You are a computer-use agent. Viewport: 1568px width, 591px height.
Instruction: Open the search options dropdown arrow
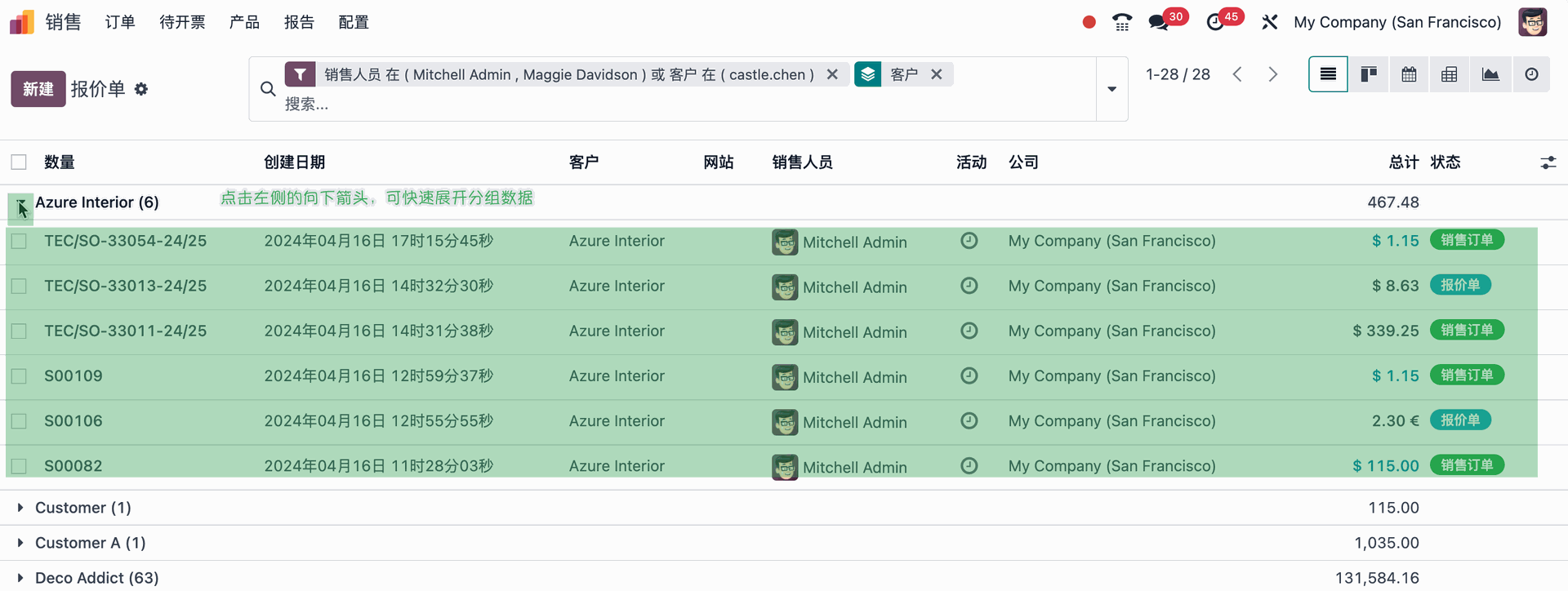point(1111,89)
